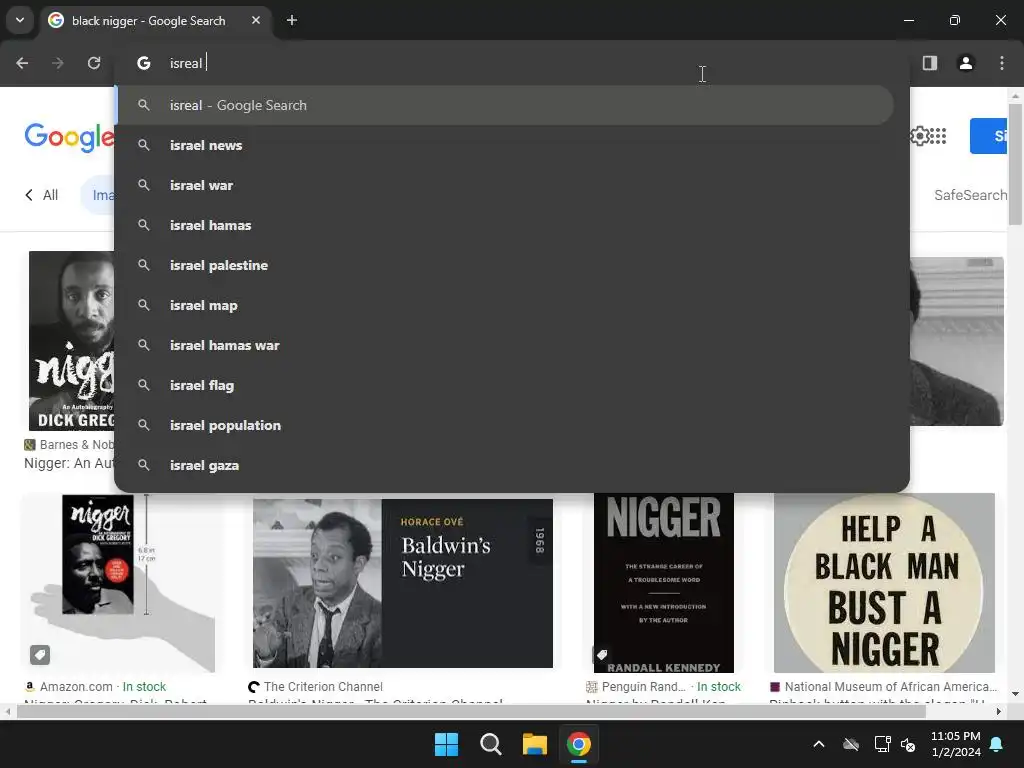Click the OneDrive cloud tray icon
The width and height of the screenshot is (1024, 768).
(851, 744)
